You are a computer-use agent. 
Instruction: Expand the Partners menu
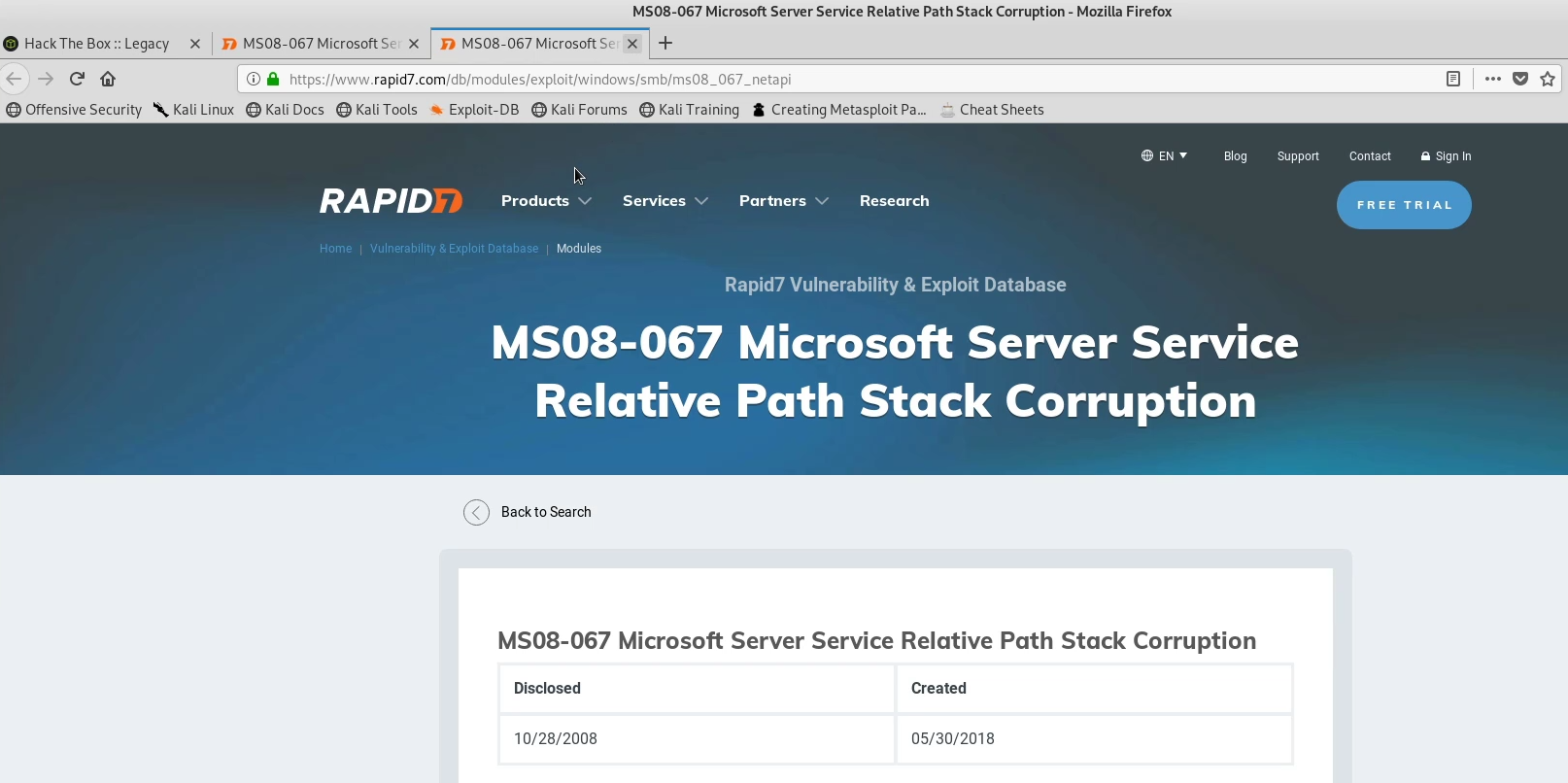pyautogui.click(x=783, y=201)
